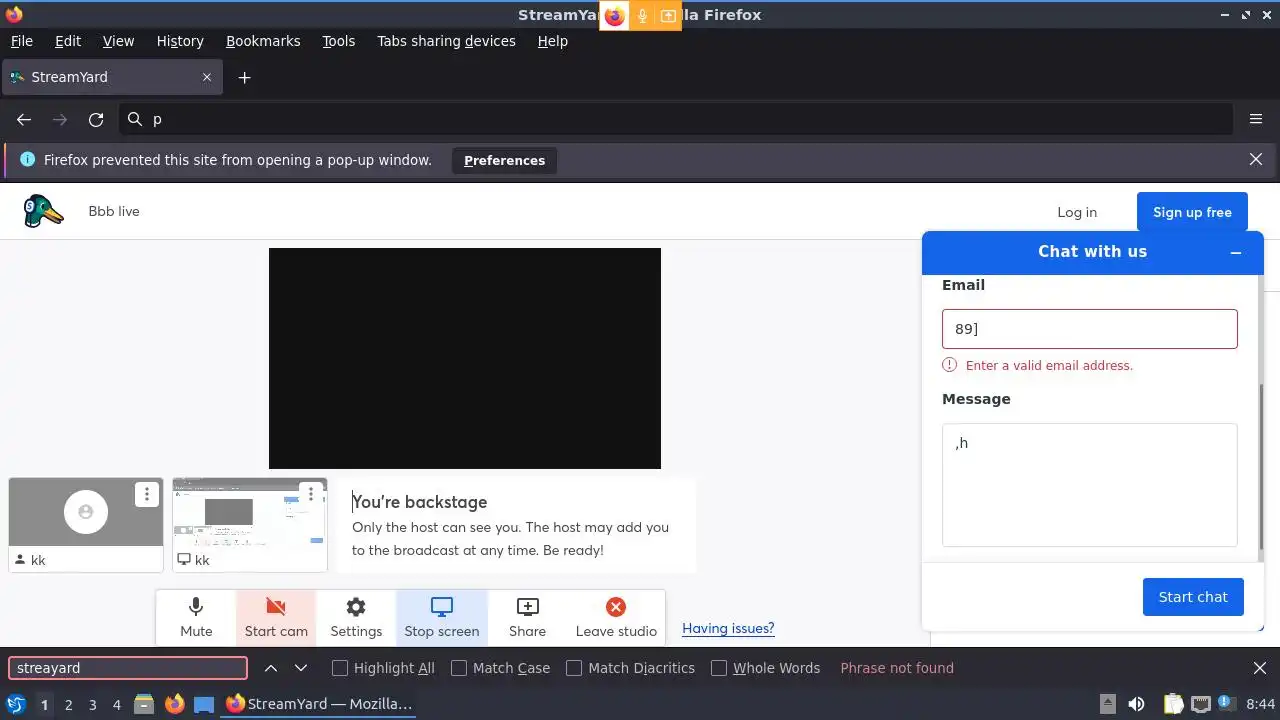Click the microphone sharing indicator in title bar

pos(642,16)
